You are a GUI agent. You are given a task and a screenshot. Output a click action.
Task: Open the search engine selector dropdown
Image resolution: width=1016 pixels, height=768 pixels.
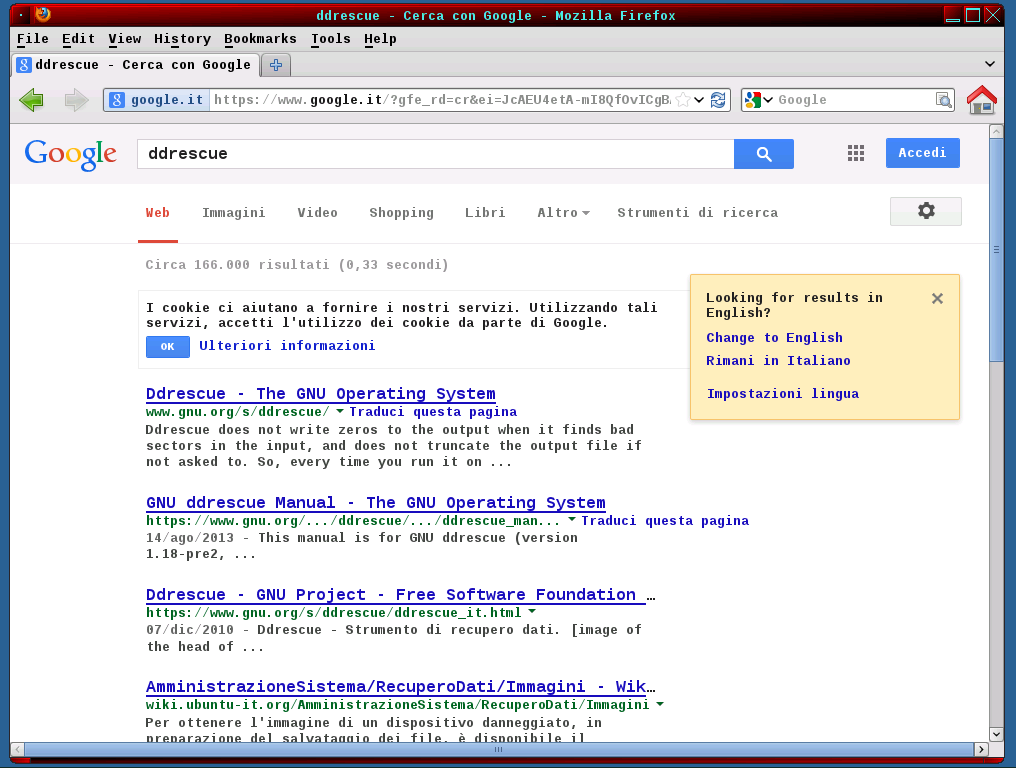(760, 100)
